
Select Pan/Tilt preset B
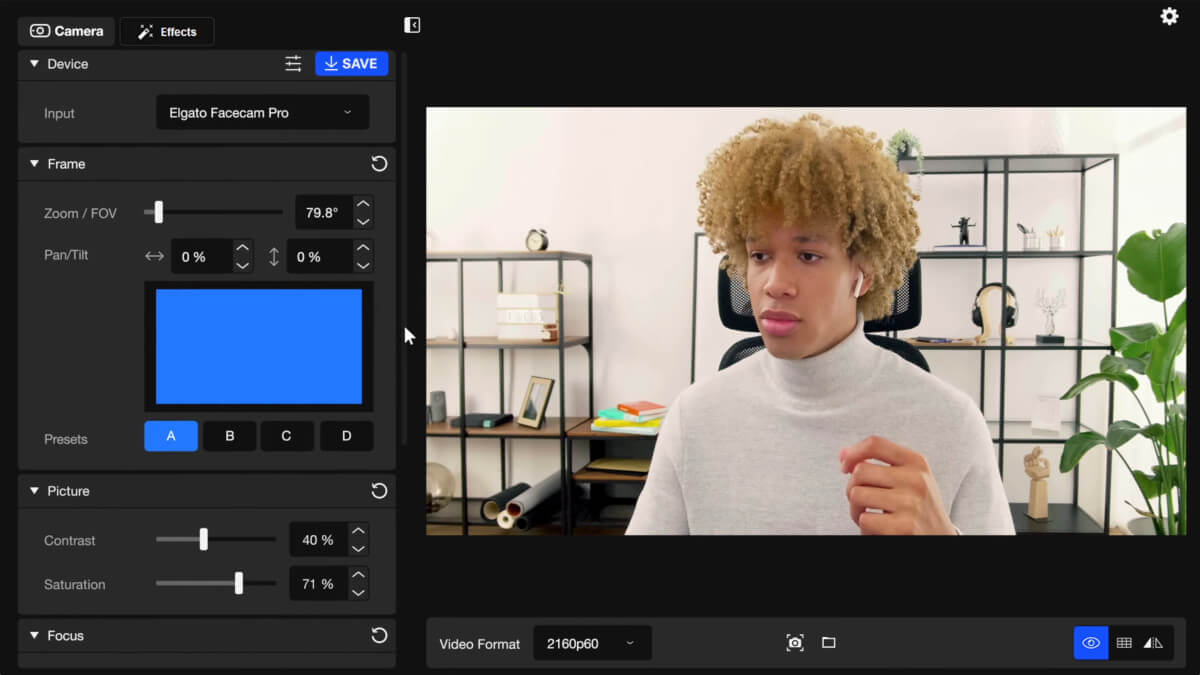tap(229, 436)
